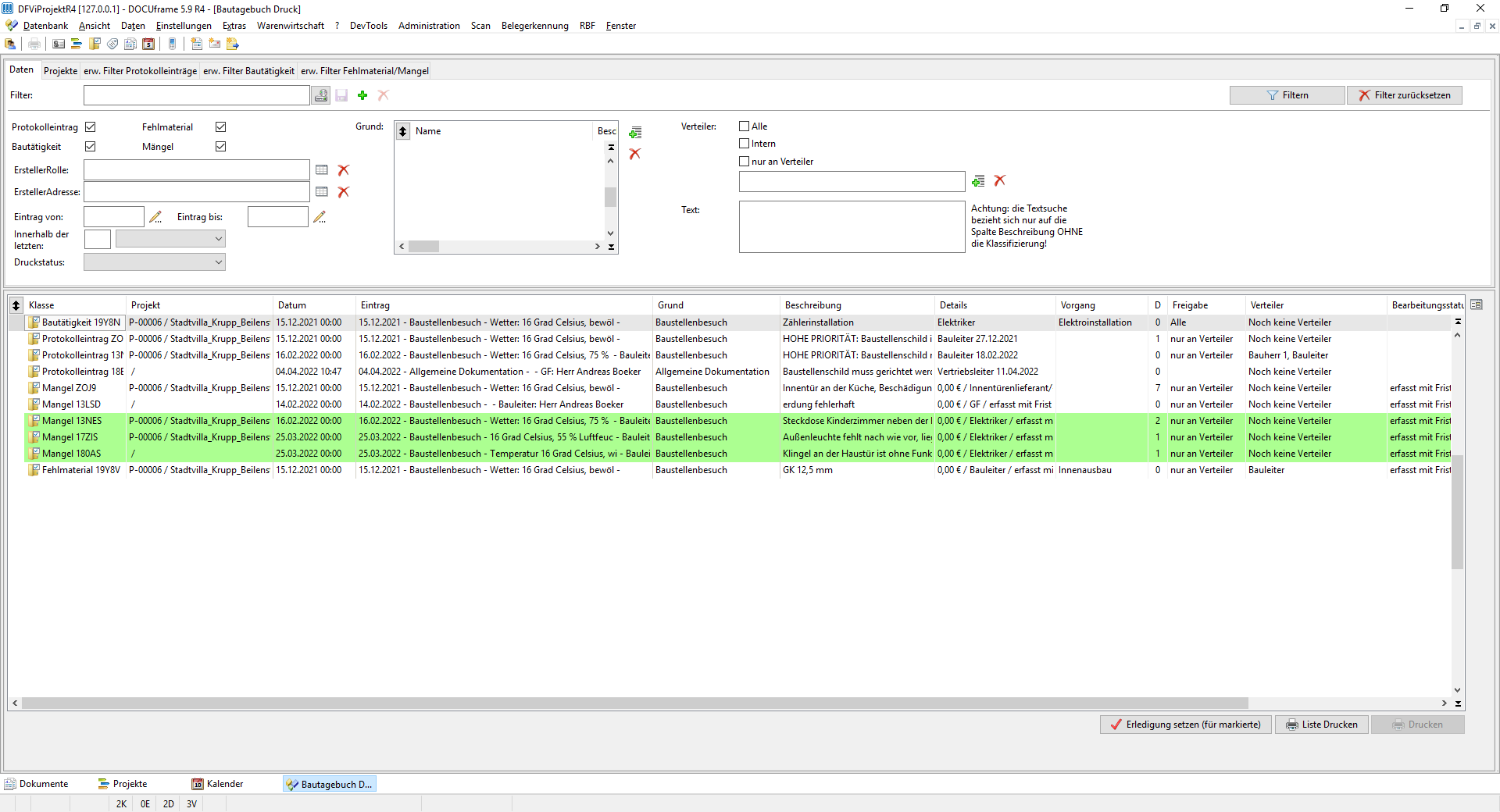
Task: Click the sort toggle icon in Grund list header
Action: pos(403,131)
